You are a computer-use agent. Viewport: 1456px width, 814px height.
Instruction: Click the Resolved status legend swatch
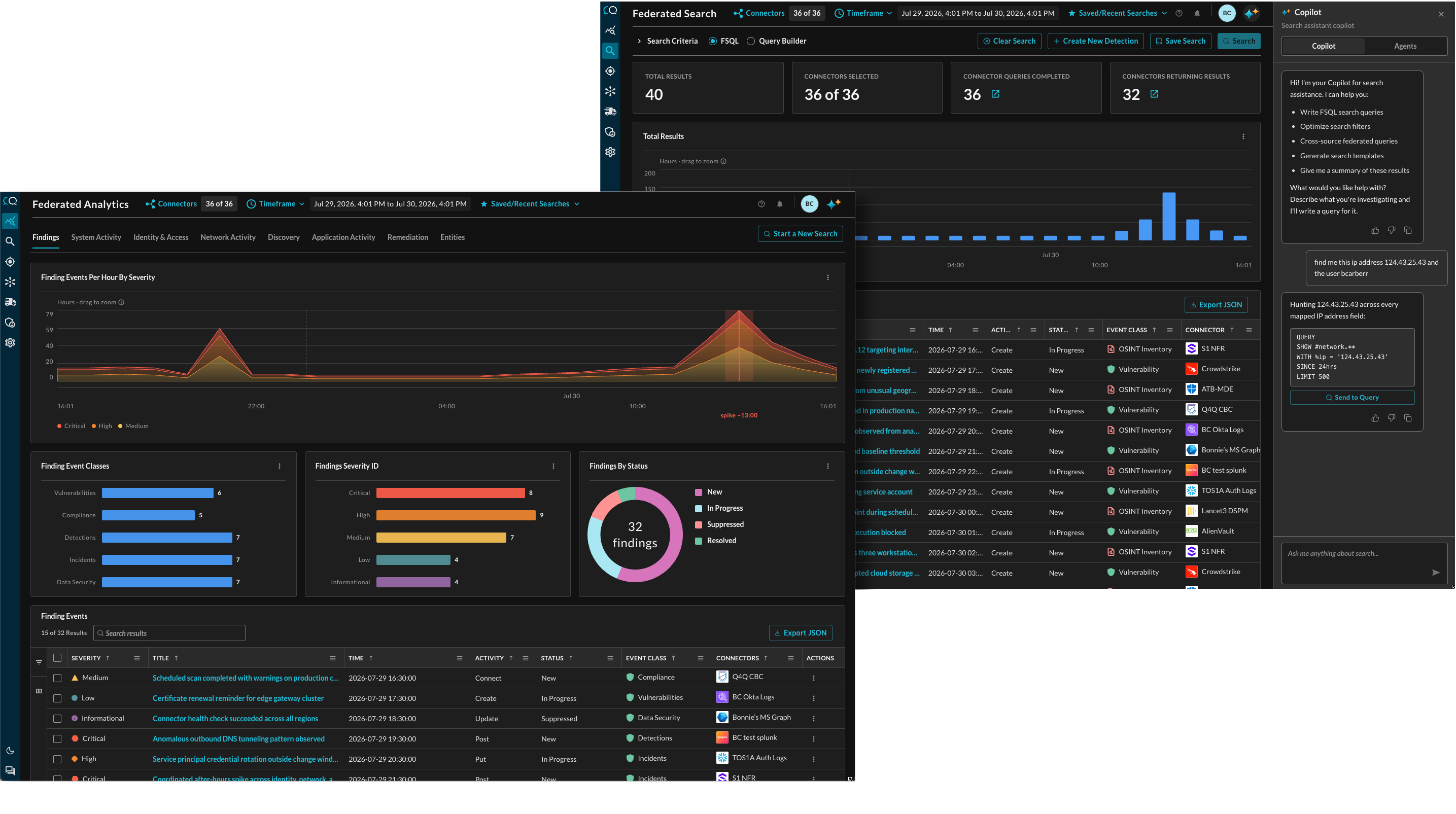698,541
